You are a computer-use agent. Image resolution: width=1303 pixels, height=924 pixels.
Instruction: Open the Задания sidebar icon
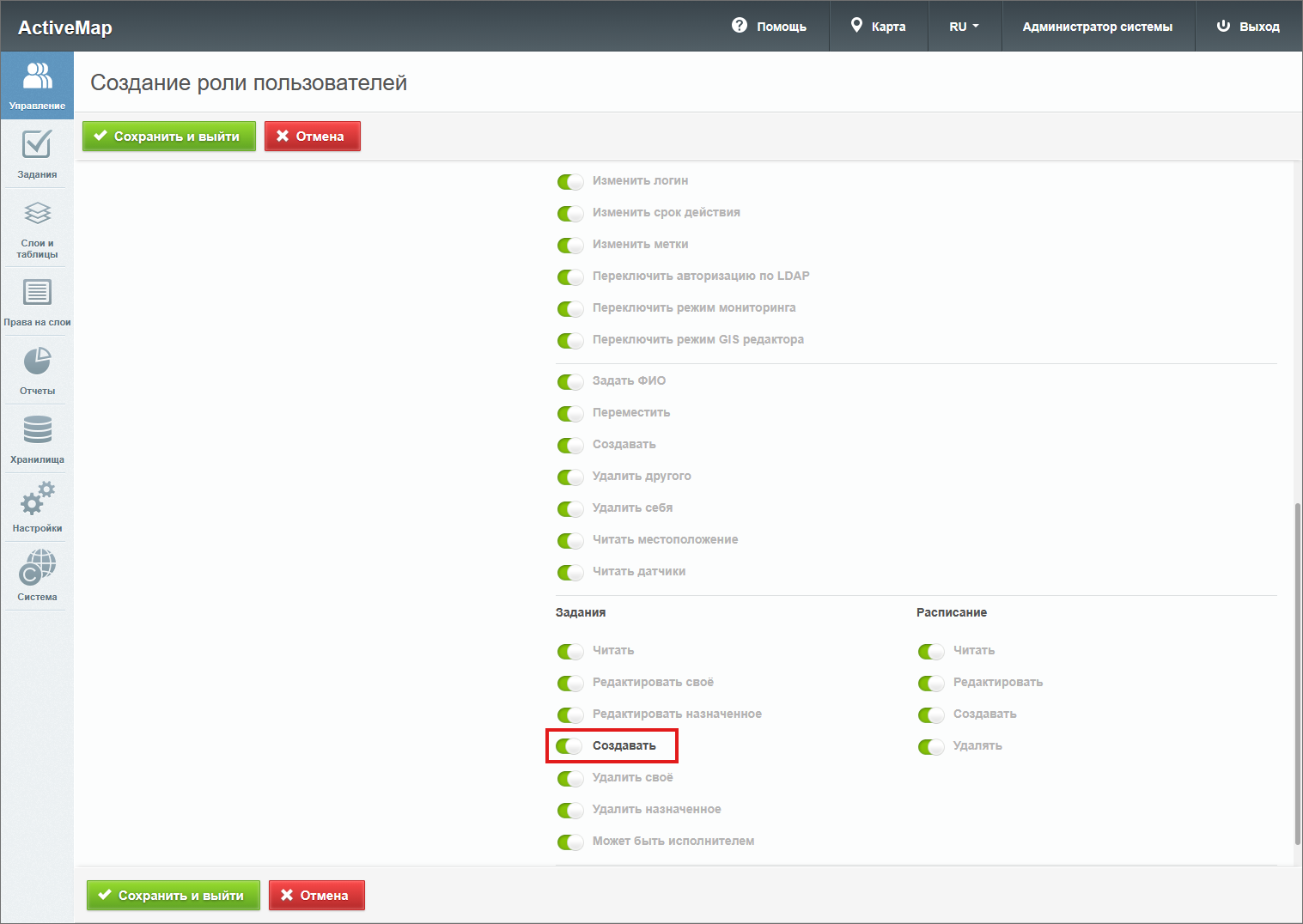coord(37,153)
